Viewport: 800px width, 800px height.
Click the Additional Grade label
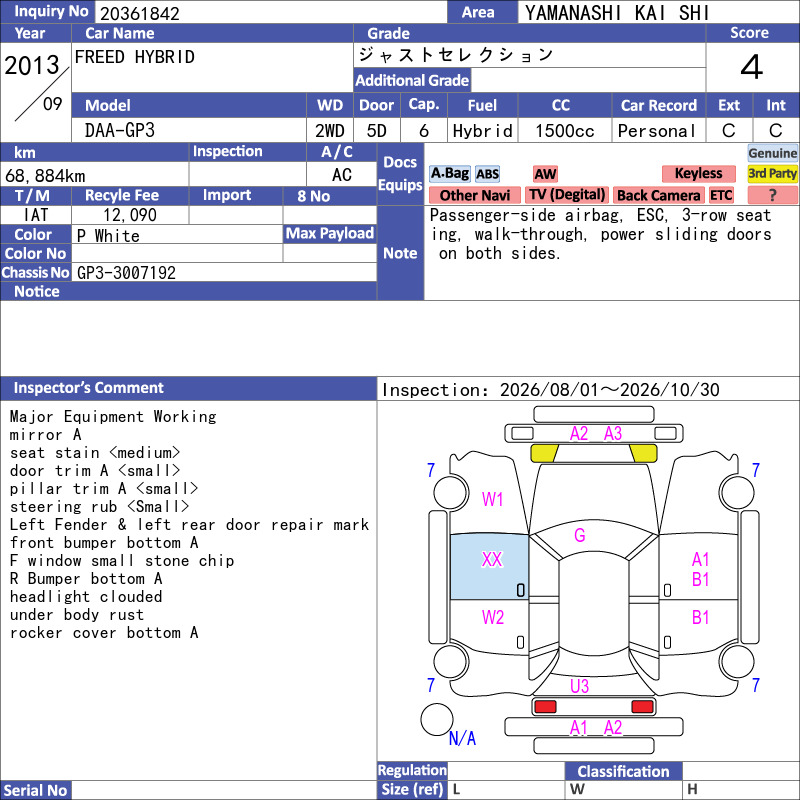(x=412, y=80)
